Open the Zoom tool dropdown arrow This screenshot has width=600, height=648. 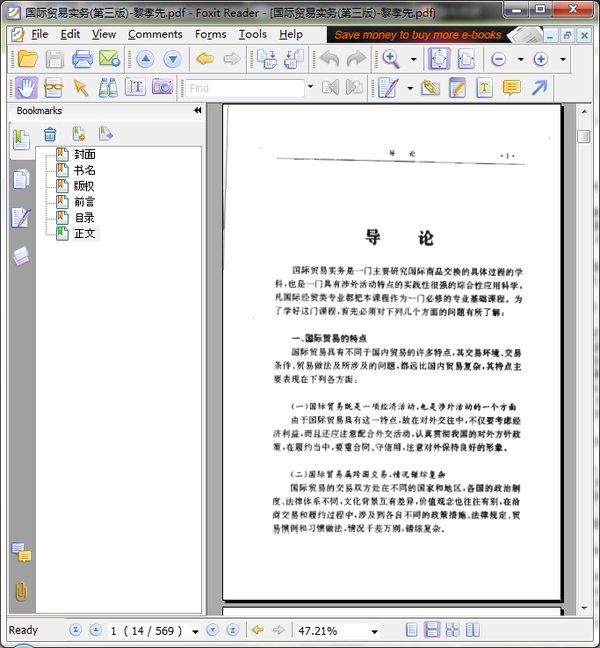(x=413, y=60)
